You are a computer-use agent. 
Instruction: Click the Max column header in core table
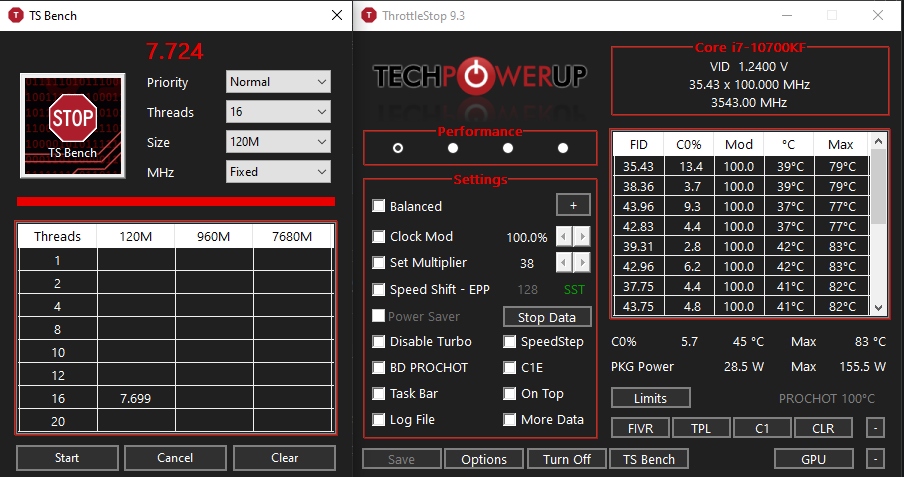[841, 145]
